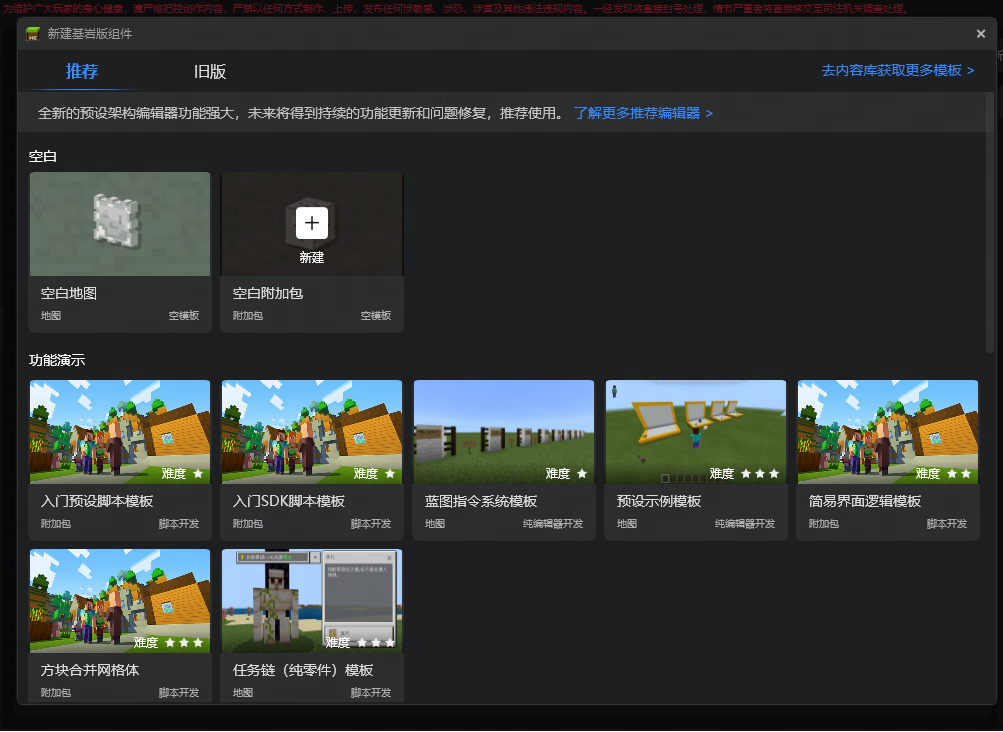Switch to the 推荐 tab
1003x732 pixels.
[x=82, y=71]
